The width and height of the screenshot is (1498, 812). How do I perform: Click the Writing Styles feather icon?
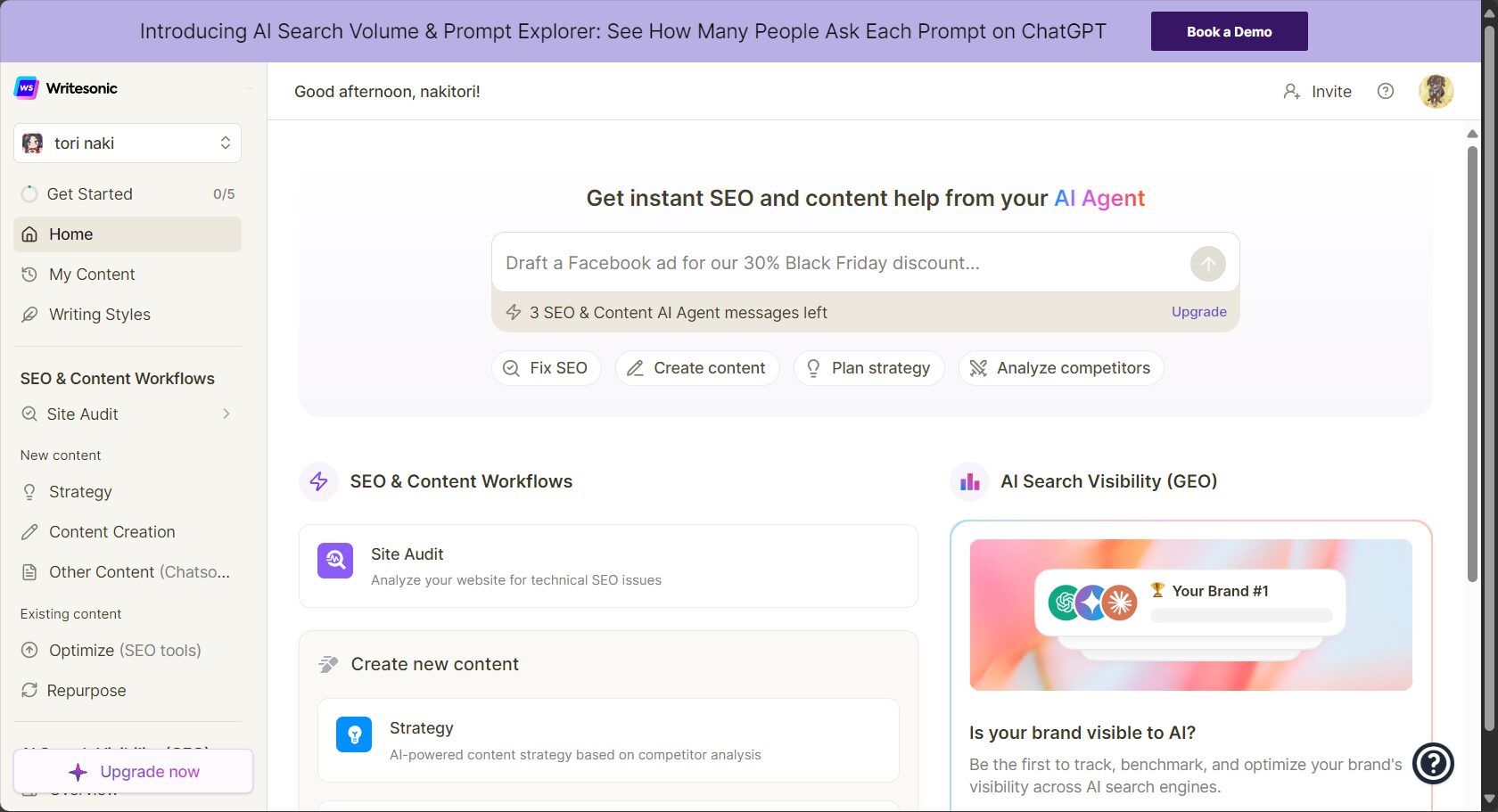[x=29, y=315]
